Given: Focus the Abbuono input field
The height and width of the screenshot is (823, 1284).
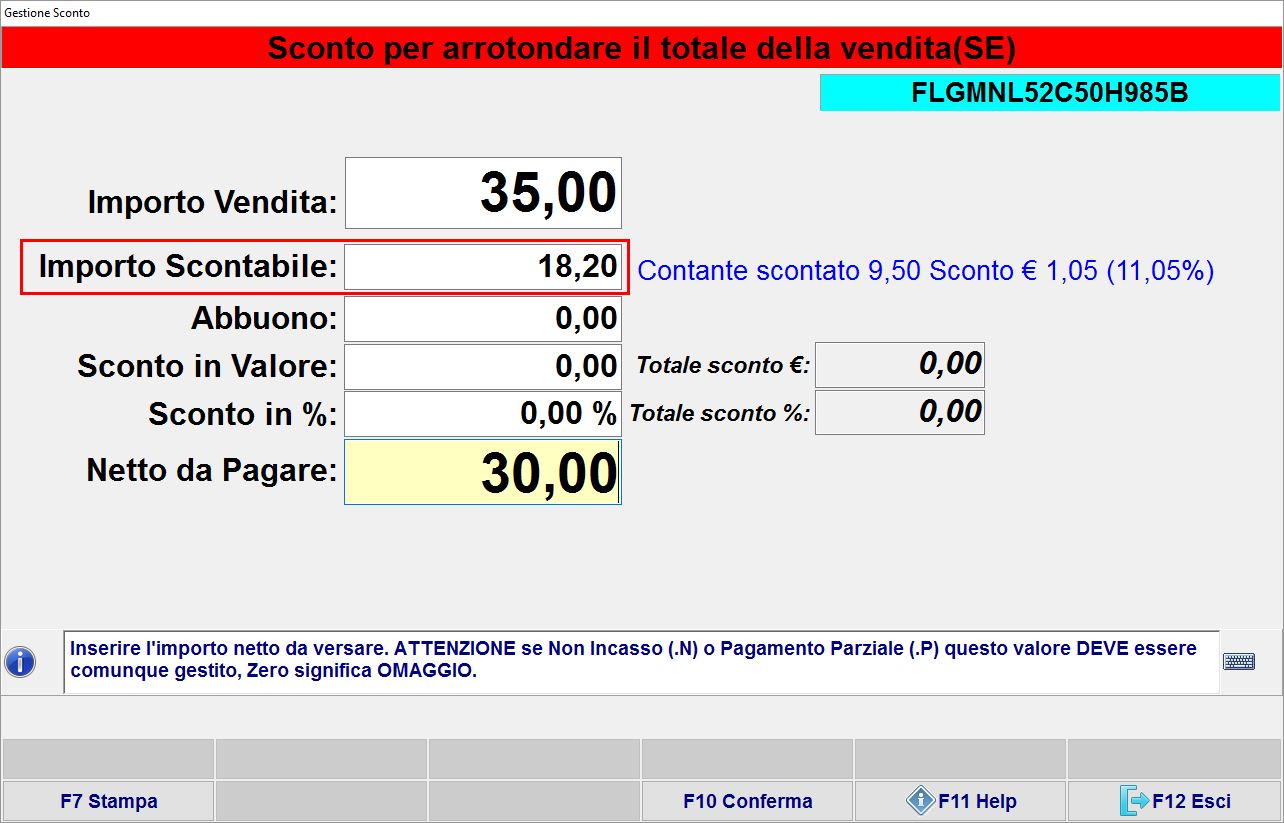Looking at the screenshot, I should click(x=483, y=319).
